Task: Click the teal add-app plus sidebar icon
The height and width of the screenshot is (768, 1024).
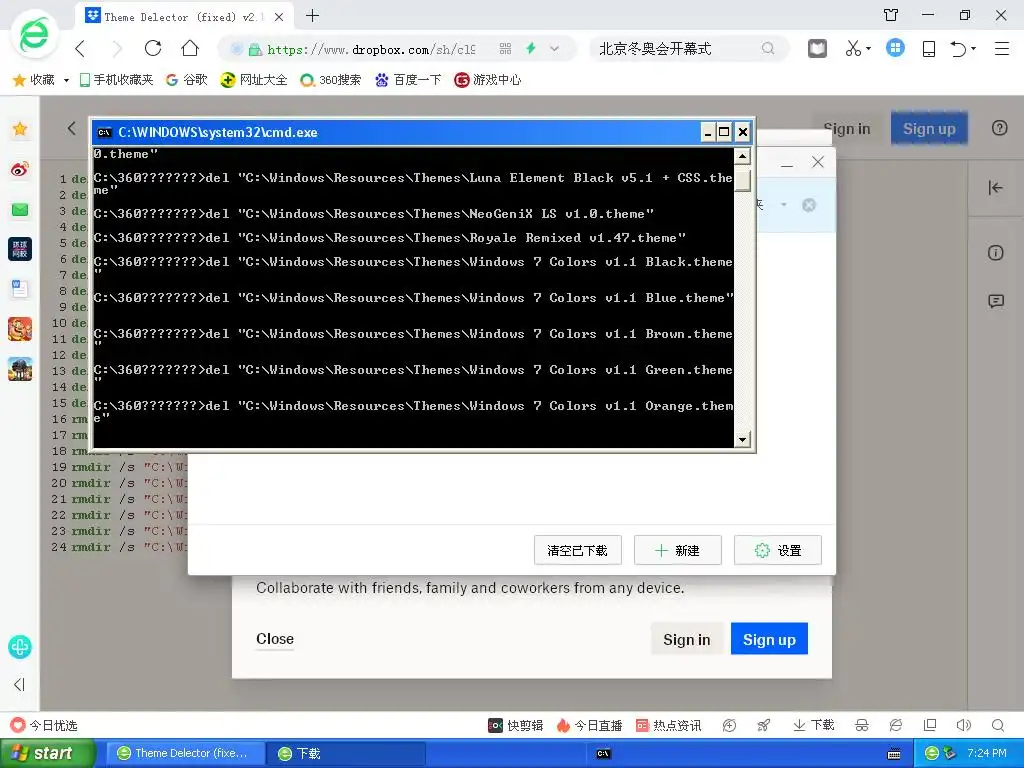Action: pos(20,647)
